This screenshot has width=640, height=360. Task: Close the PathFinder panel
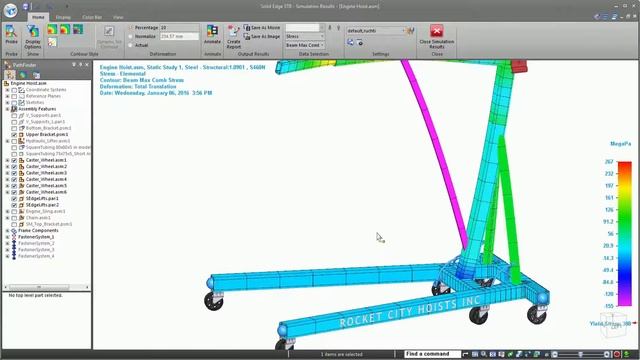pyautogui.click(x=87, y=64)
